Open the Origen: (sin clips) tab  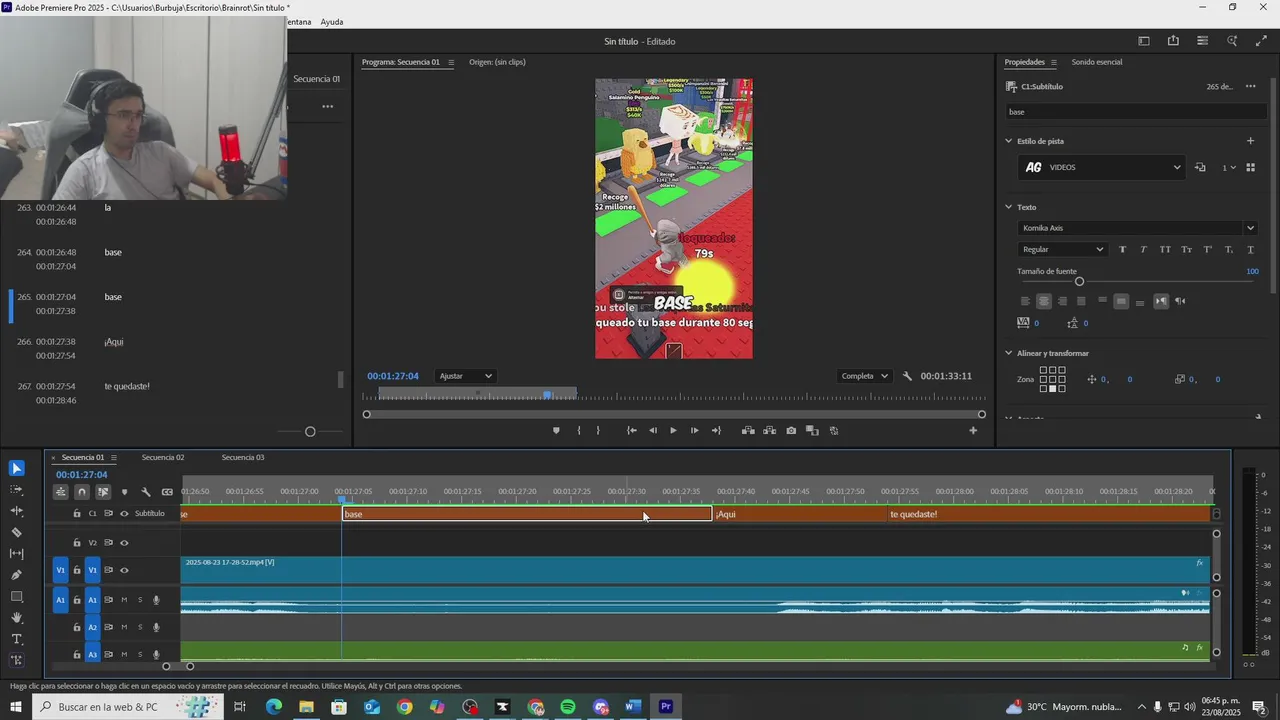497,62
